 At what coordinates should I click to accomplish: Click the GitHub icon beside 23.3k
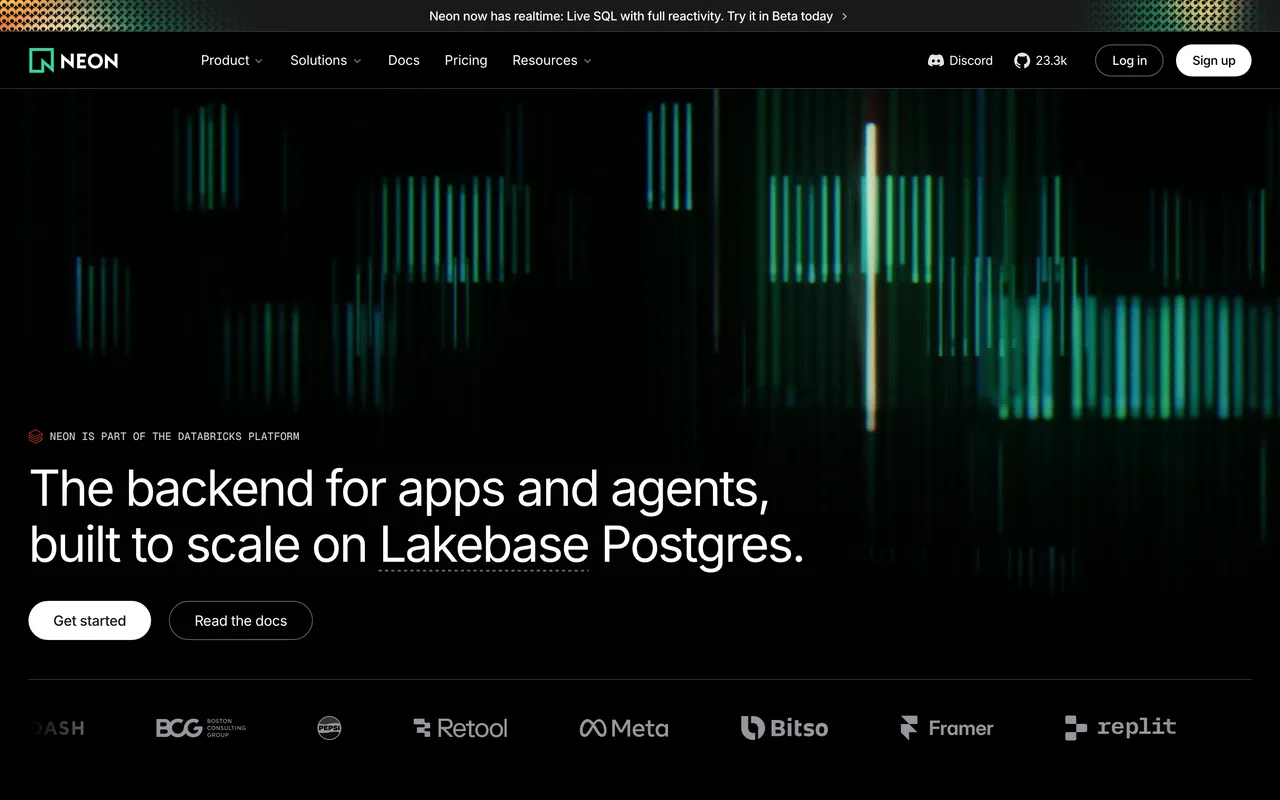(x=1022, y=61)
